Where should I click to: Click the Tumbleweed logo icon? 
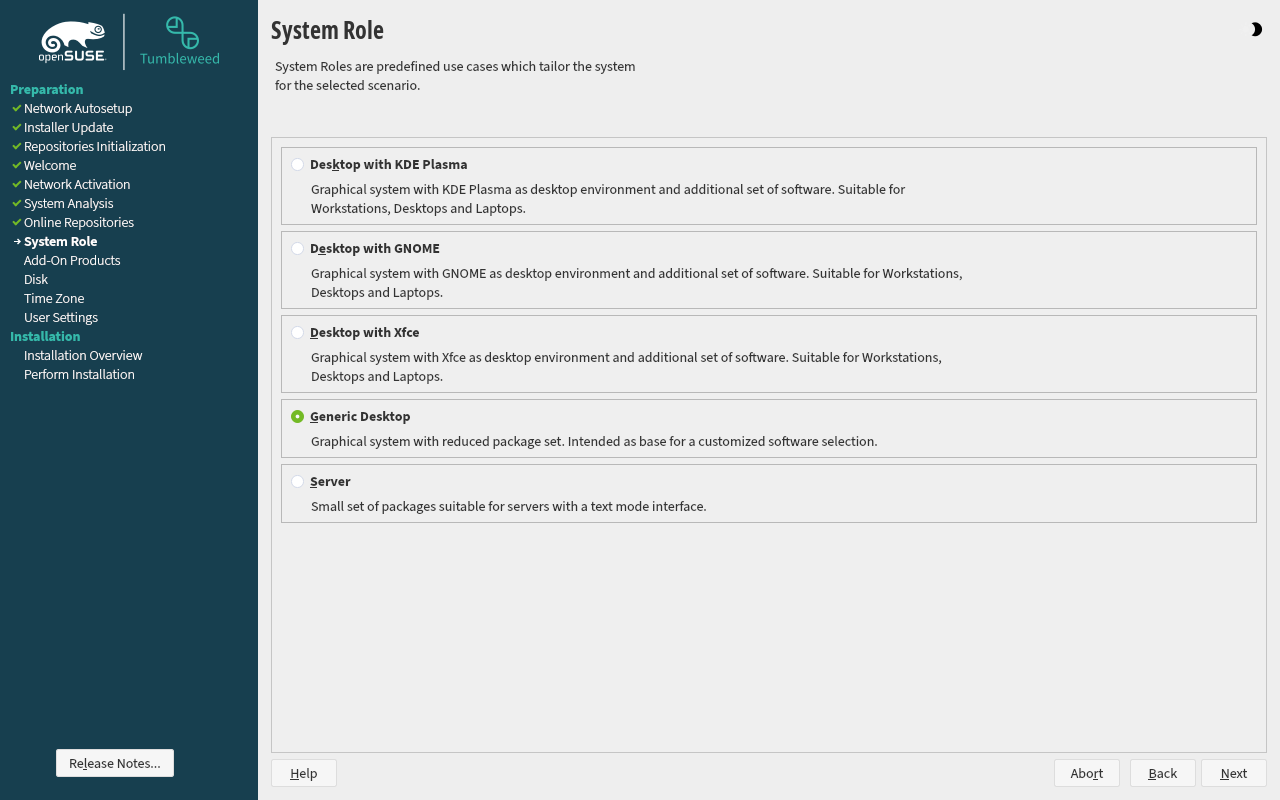click(x=181, y=33)
